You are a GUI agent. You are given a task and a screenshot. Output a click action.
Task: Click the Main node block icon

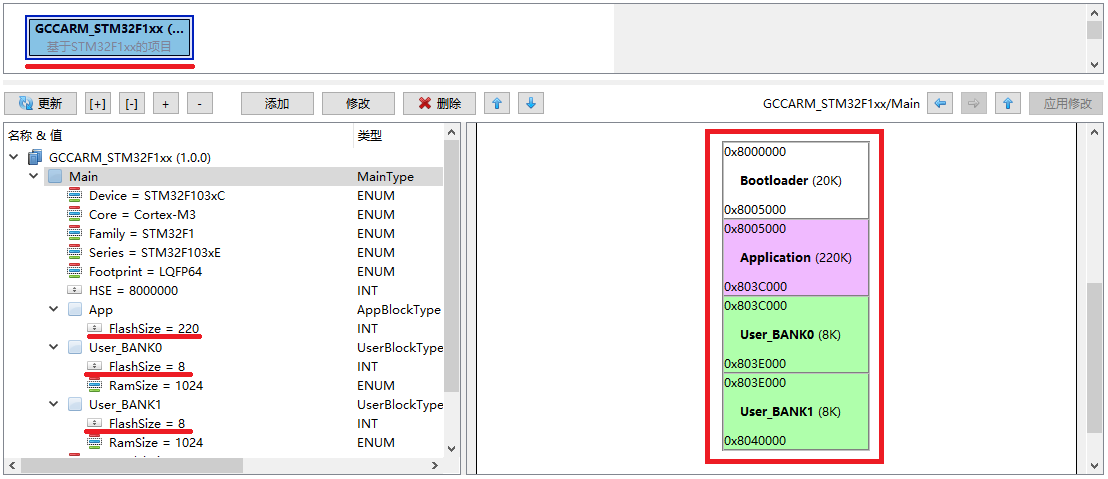click(55, 177)
